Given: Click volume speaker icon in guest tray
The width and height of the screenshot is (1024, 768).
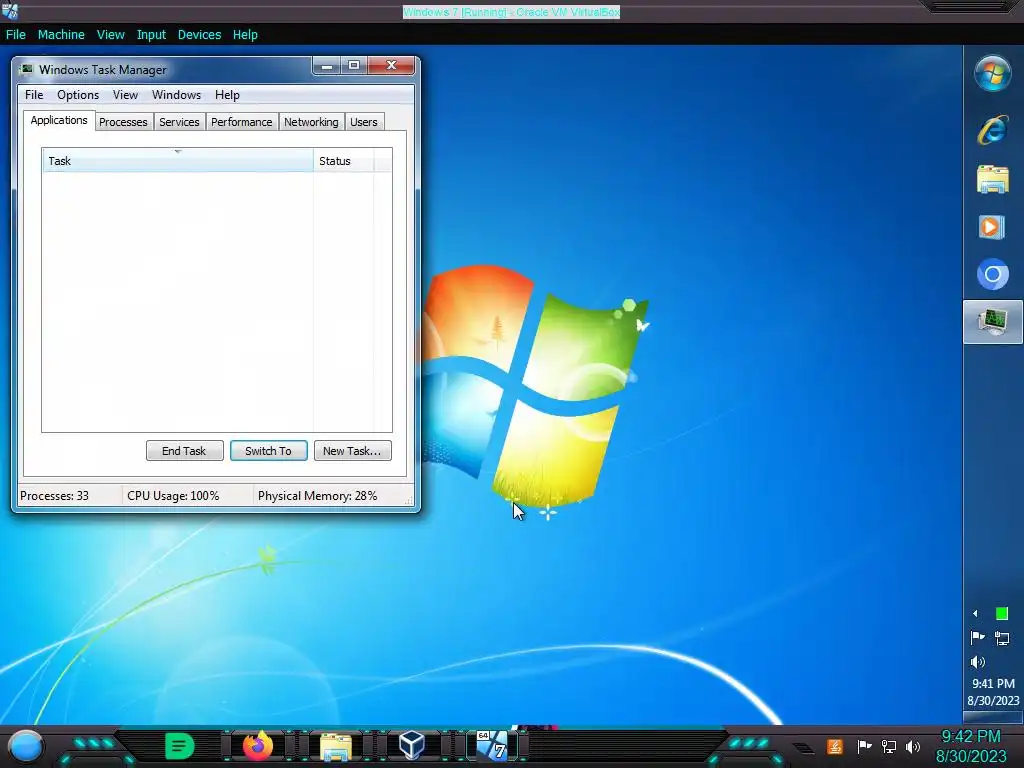Looking at the screenshot, I should click(x=978, y=662).
